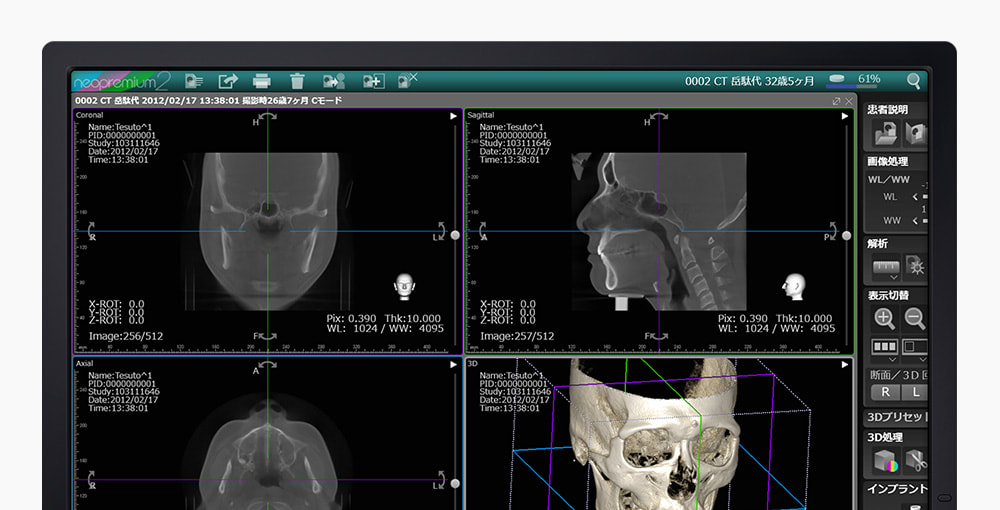1000x510 pixels.
Task: Click the 'Image:257/512' text in Sagittal
Action: click(517, 336)
